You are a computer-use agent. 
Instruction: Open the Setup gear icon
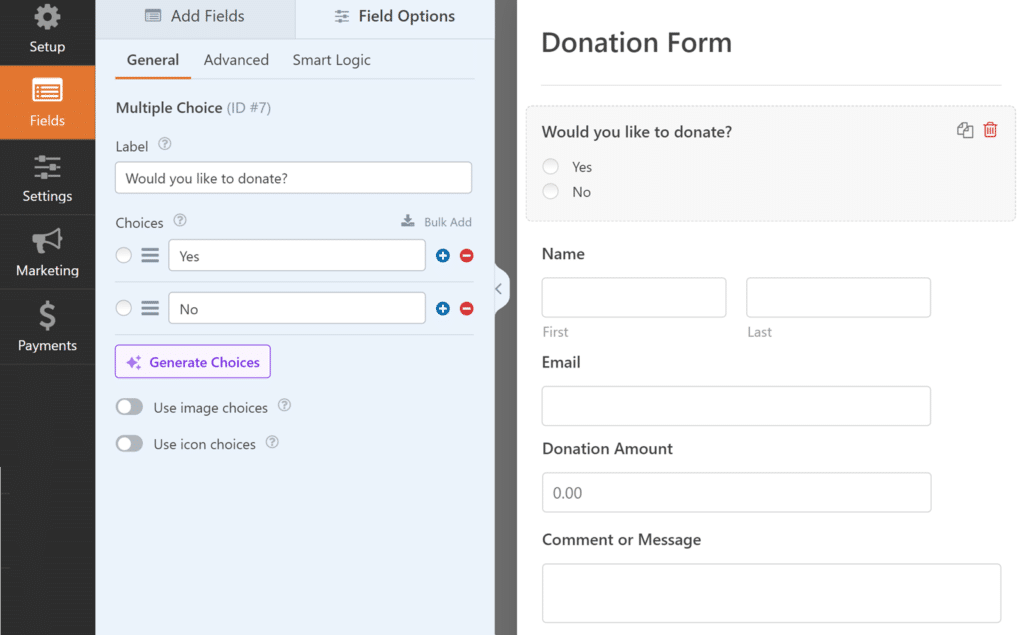tap(47, 18)
